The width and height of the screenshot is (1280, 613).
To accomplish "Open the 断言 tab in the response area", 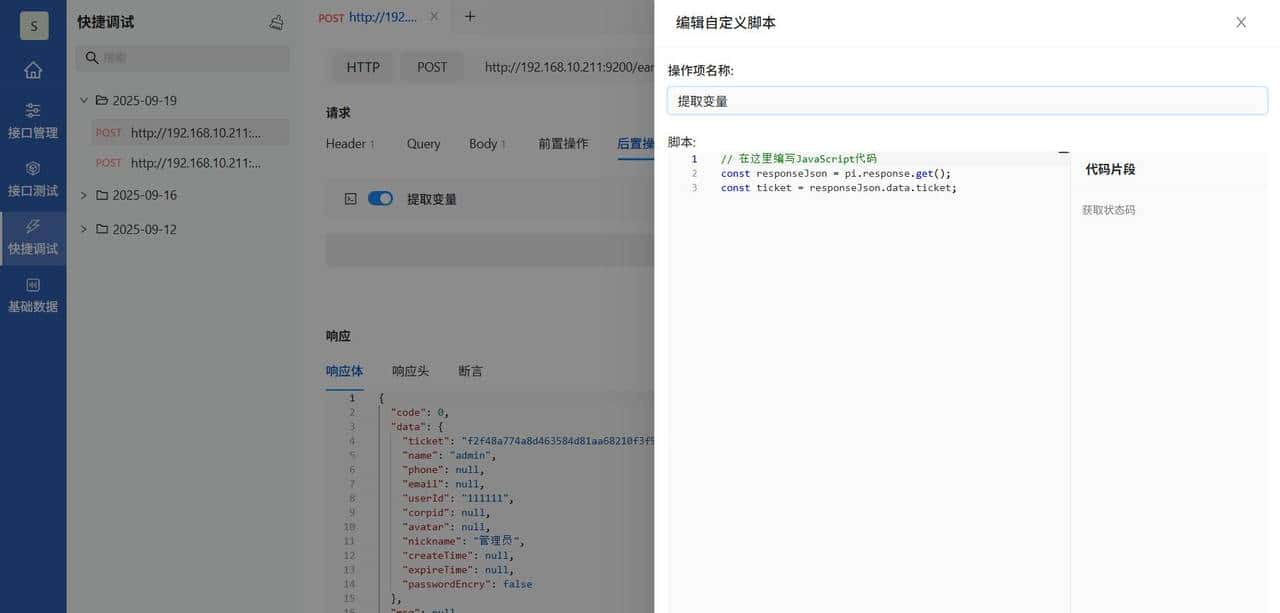I will [470, 370].
